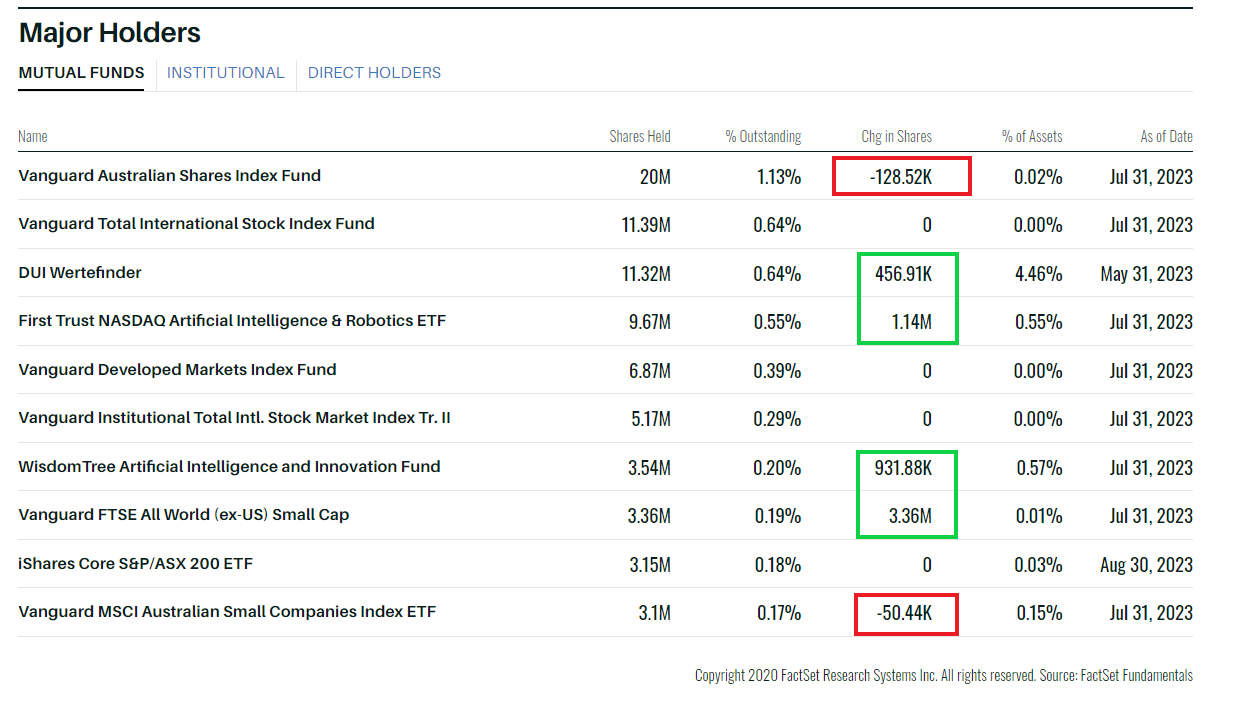Click the % Outstanding column header
The width and height of the screenshot is (1251, 701).
[763, 137]
